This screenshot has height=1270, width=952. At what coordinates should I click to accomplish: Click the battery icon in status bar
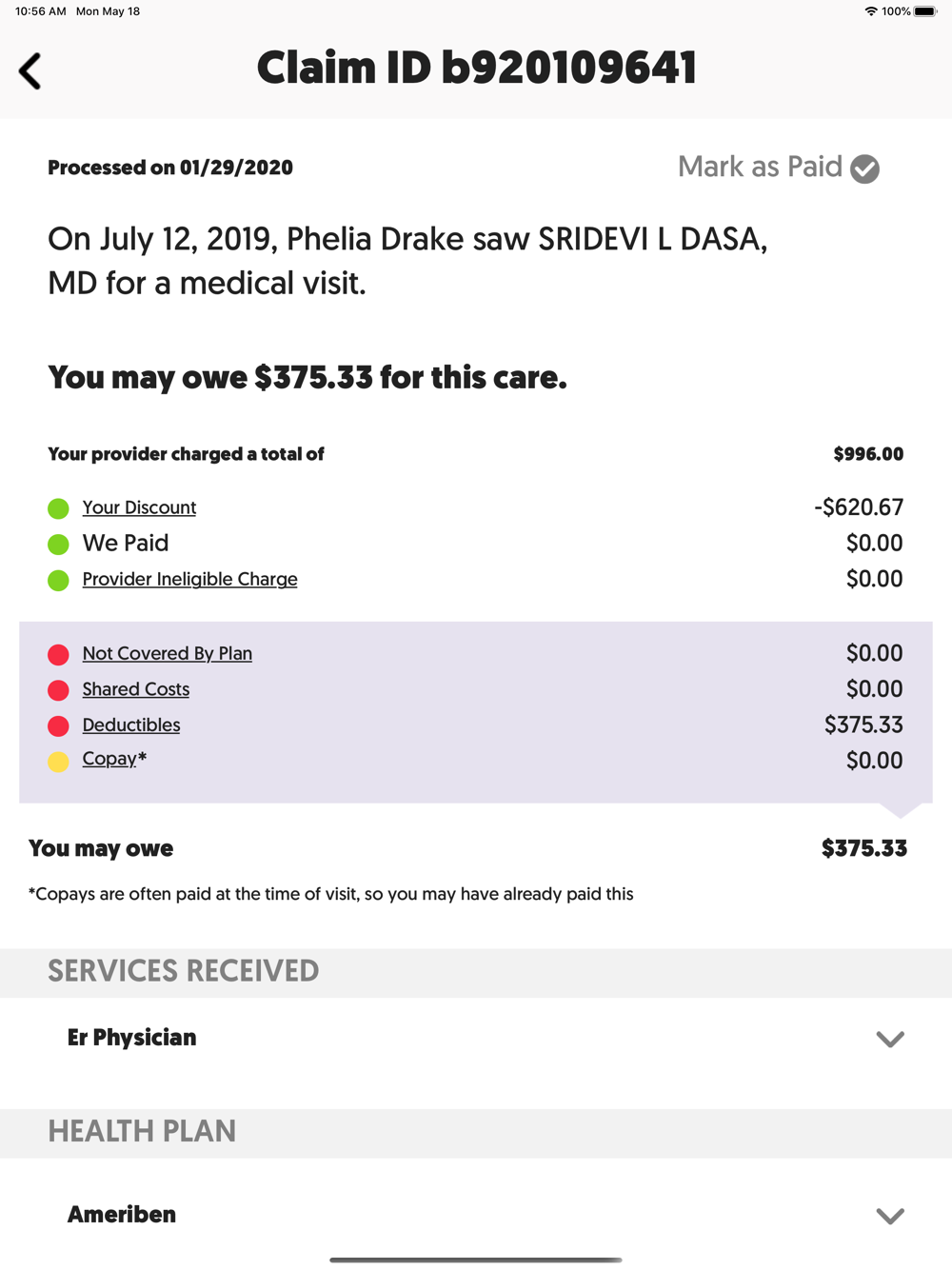click(x=925, y=11)
